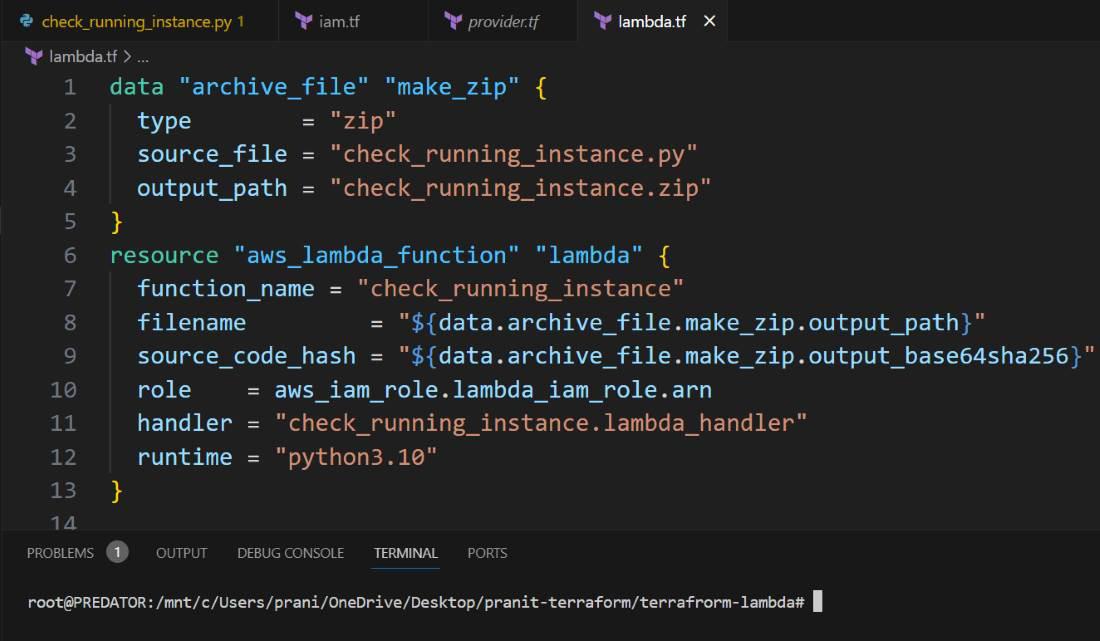Screen dimensions: 1100x641
Task: Click the closing brace on line 5
Action: click(x=116, y=222)
